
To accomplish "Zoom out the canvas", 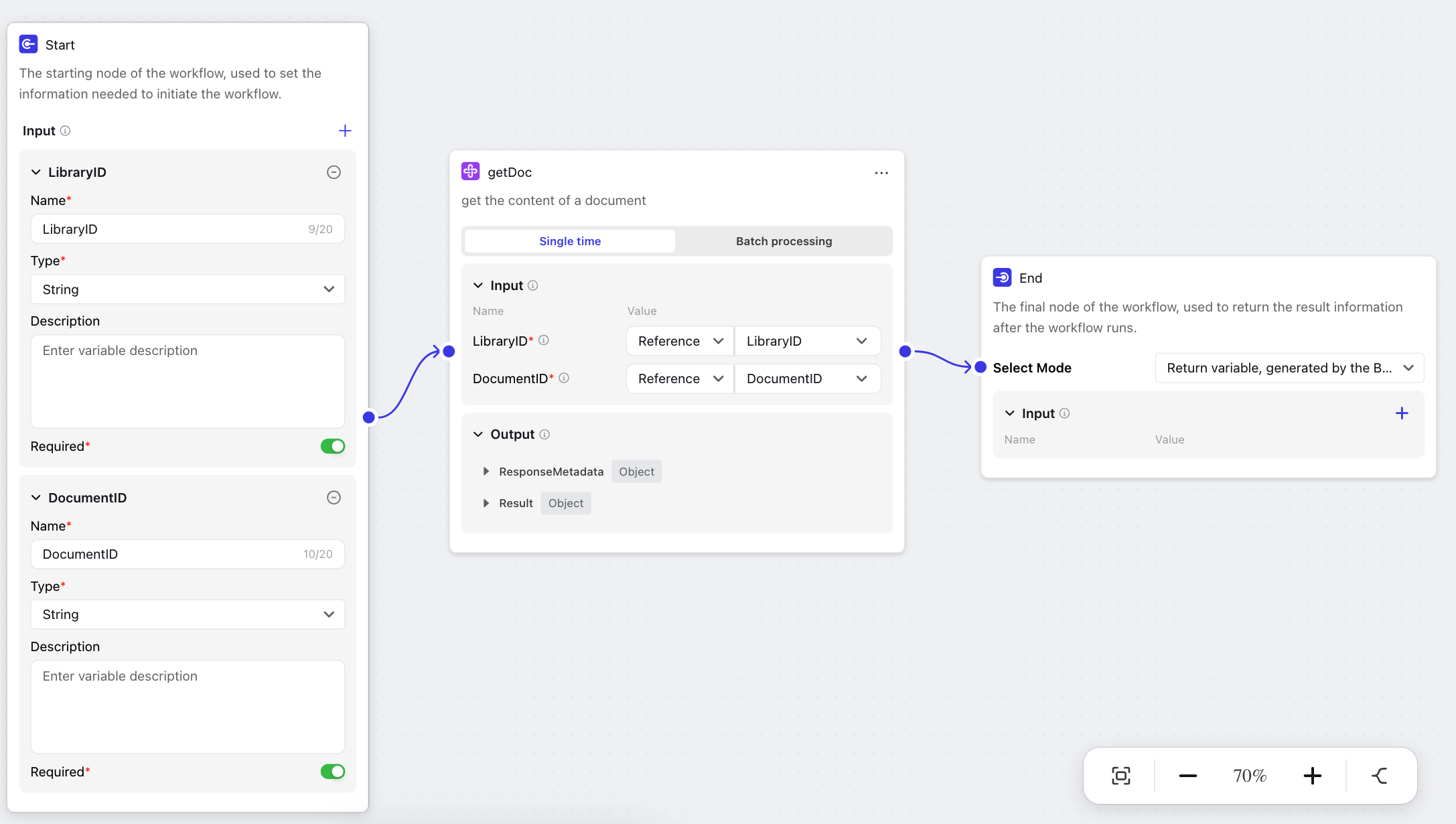I will pyautogui.click(x=1188, y=776).
